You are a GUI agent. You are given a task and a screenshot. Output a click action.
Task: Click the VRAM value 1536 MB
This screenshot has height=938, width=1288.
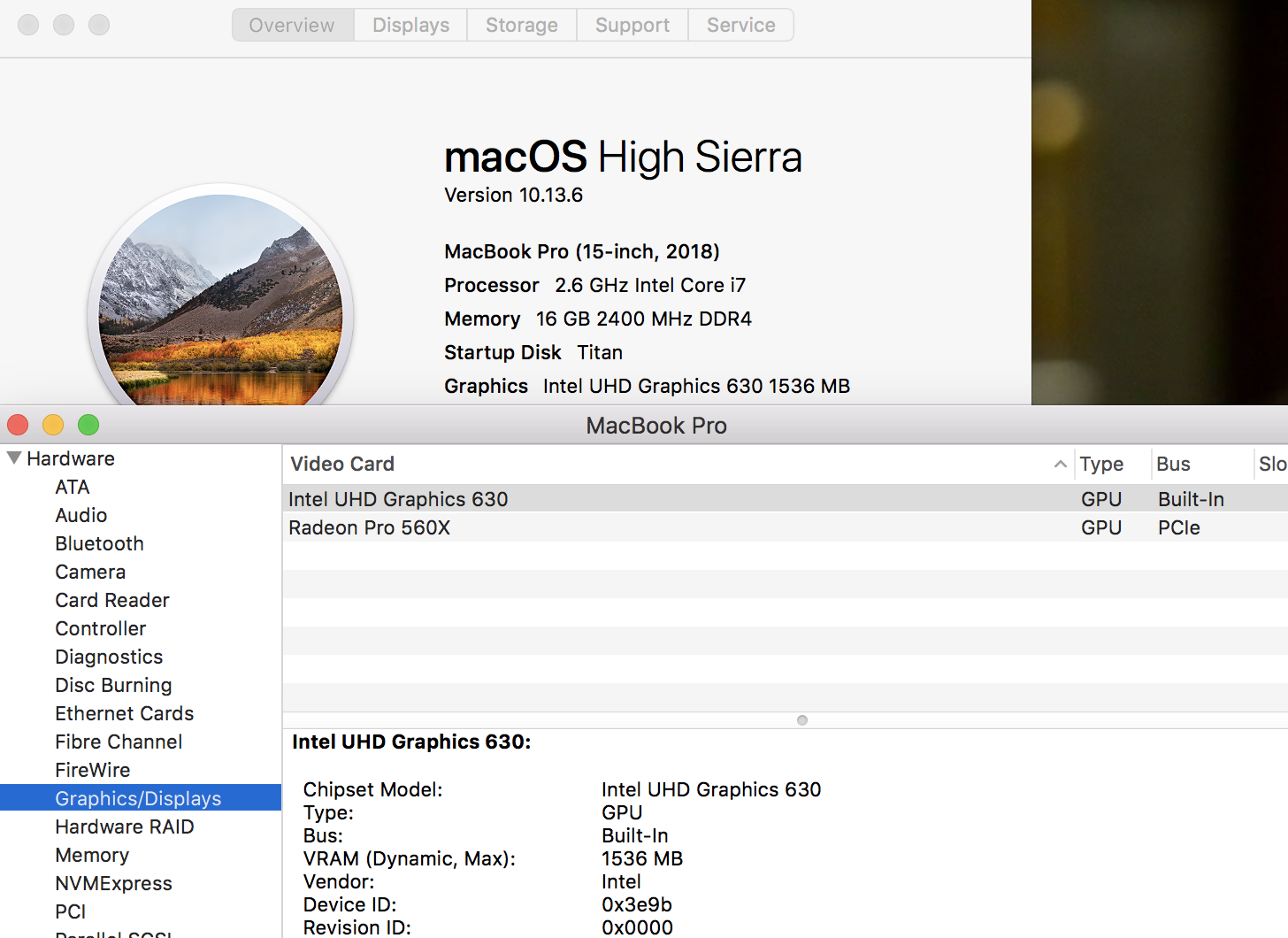coord(642,858)
